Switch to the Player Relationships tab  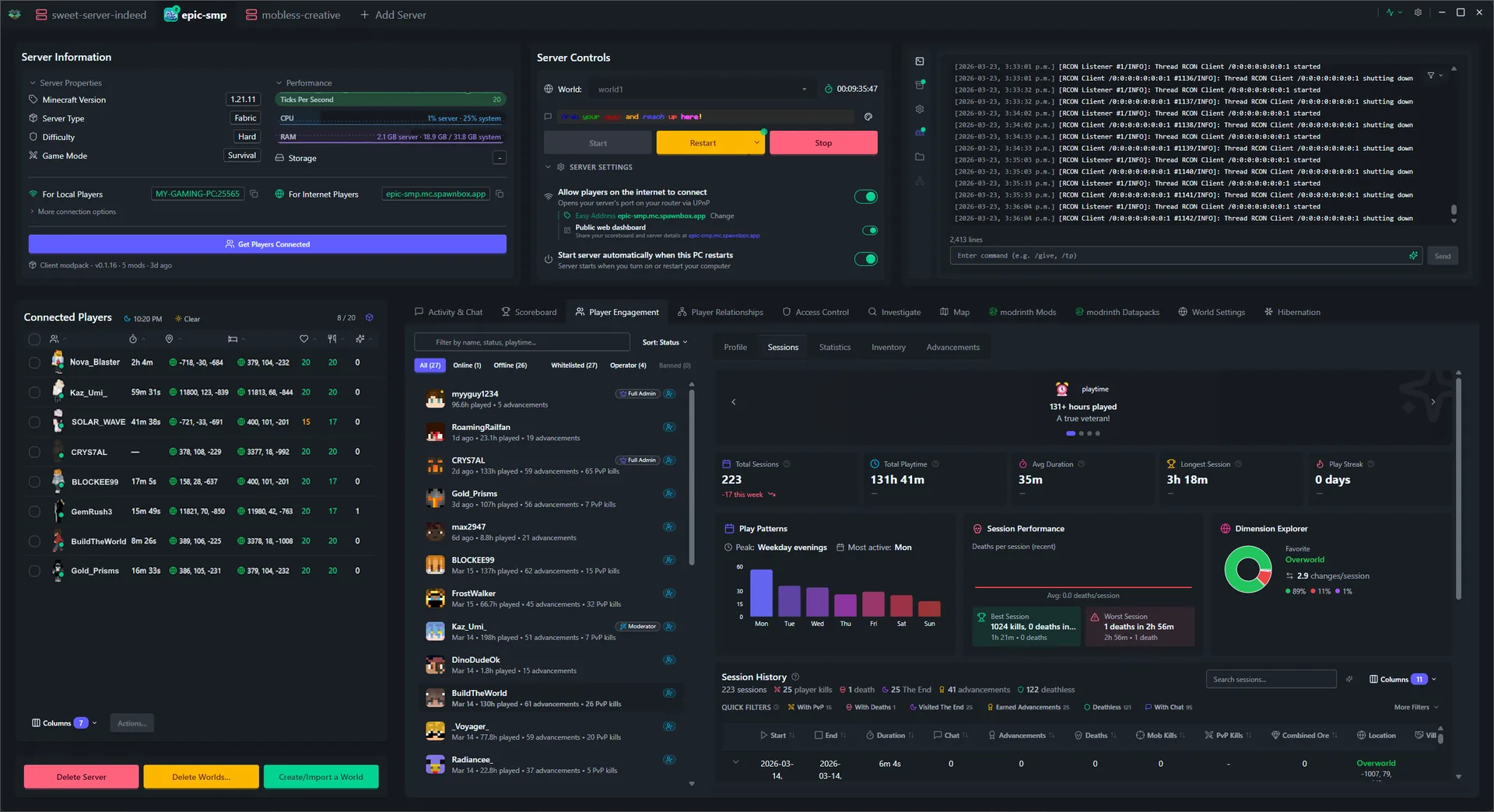(x=720, y=312)
